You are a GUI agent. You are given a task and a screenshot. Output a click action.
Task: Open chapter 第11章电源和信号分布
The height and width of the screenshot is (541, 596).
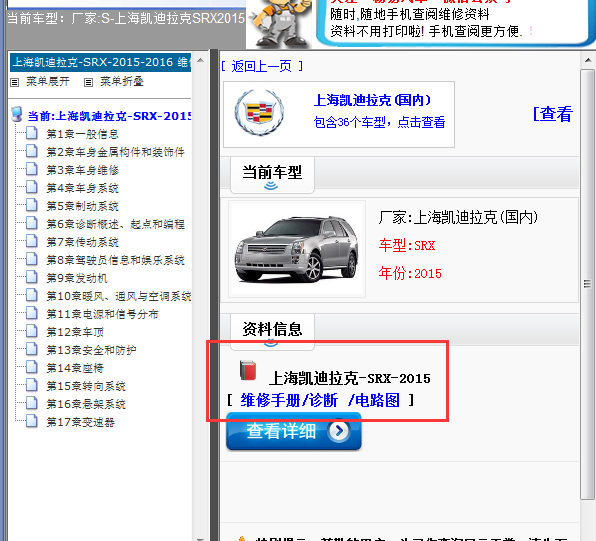(102, 314)
